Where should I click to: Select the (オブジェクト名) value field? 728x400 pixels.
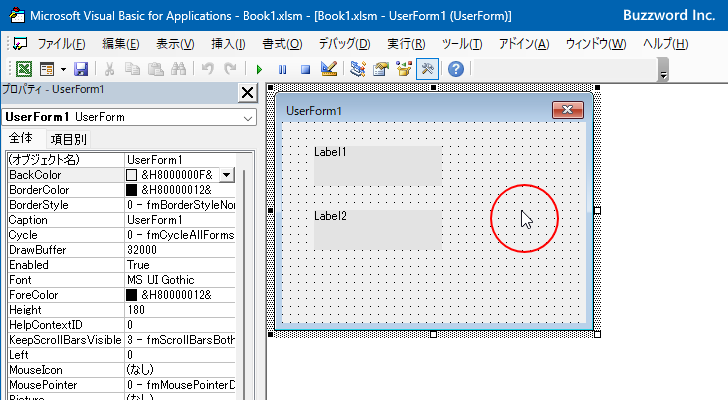[180, 160]
